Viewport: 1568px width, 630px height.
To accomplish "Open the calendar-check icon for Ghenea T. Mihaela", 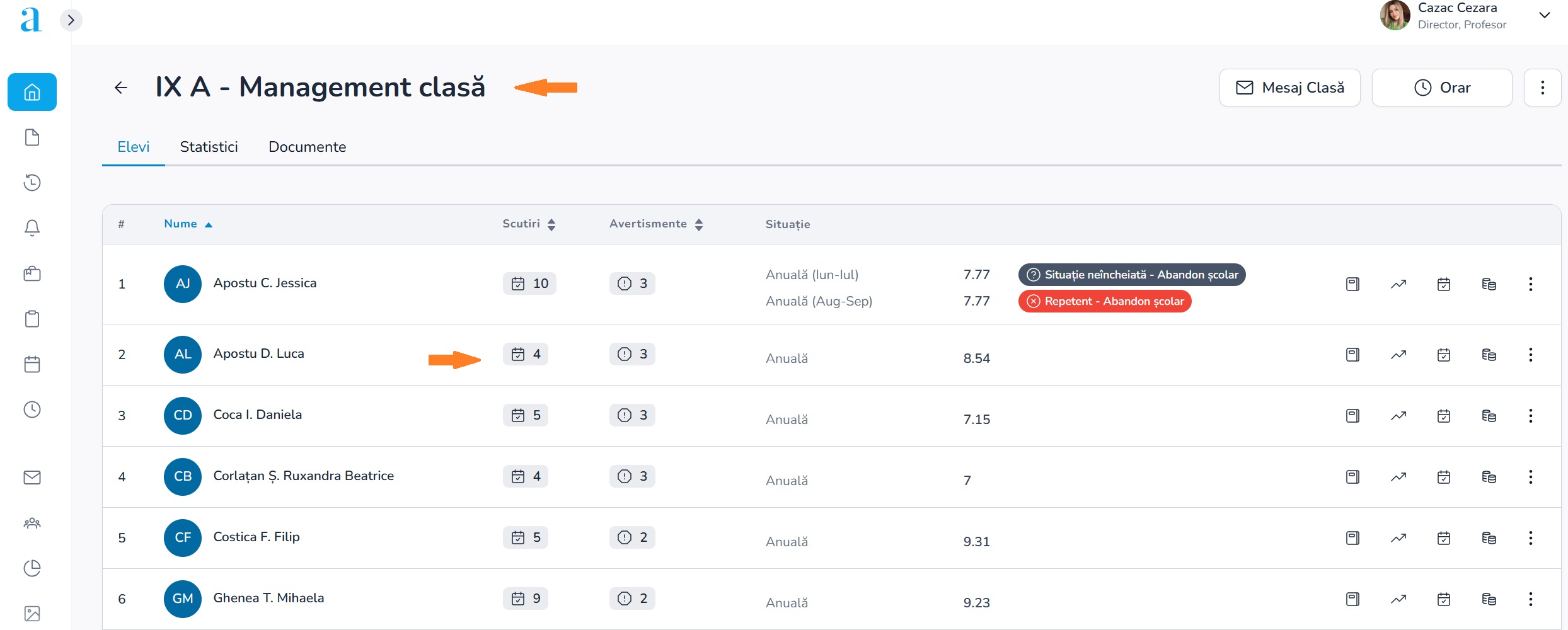I will pos(1444,599).
